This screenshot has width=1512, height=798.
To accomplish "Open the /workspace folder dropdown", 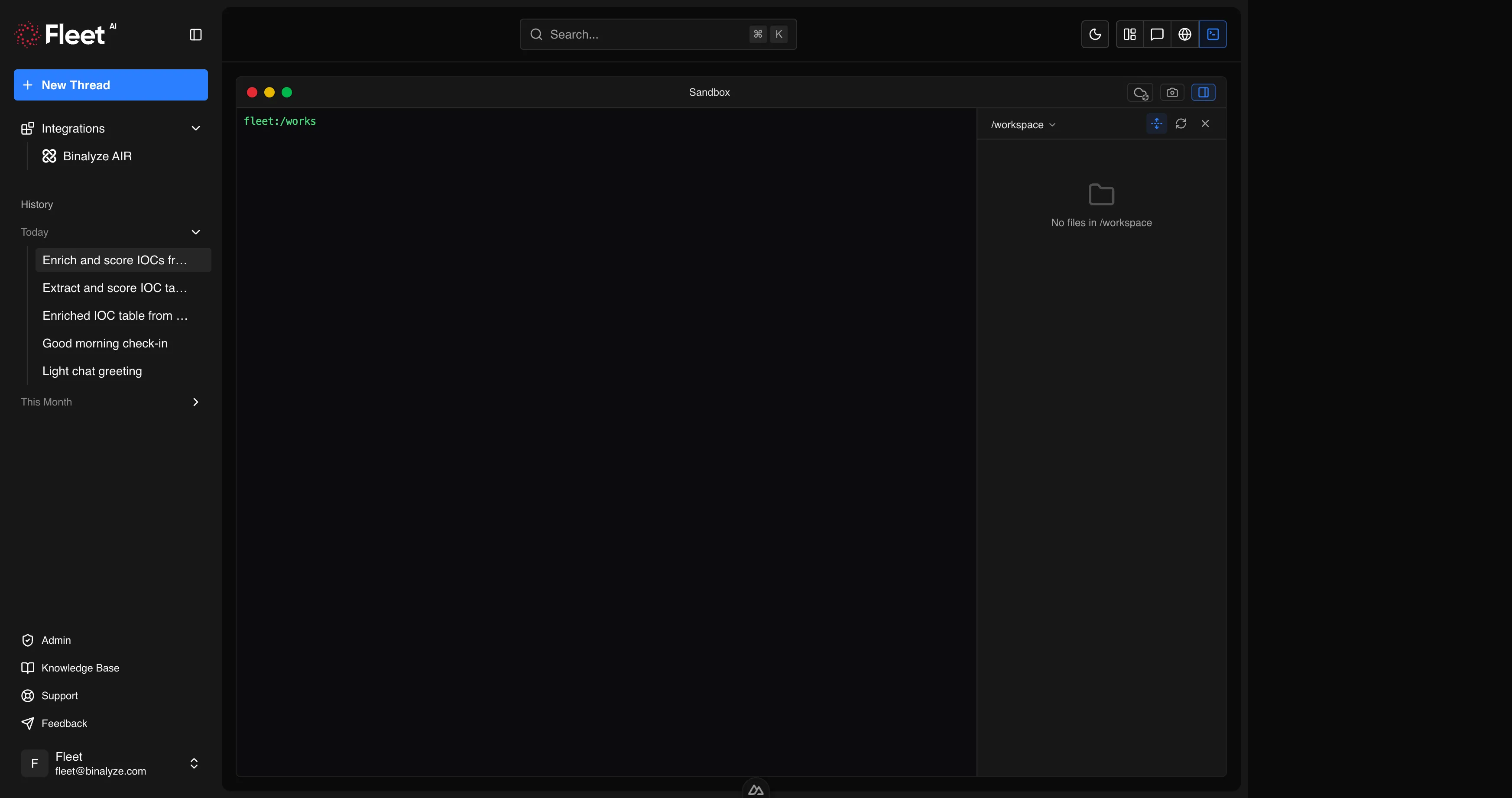I will click(x=1022, y=124).
